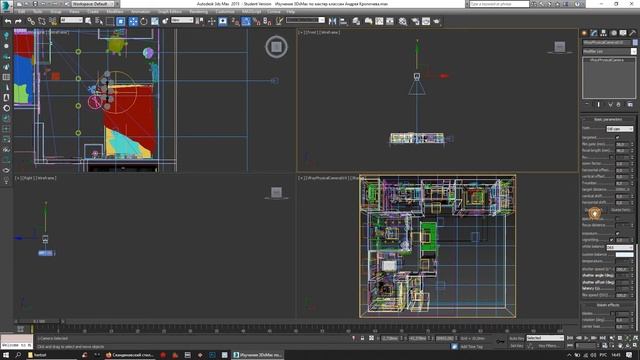Switch to the Utilities command panel tab

pos(633,33)
